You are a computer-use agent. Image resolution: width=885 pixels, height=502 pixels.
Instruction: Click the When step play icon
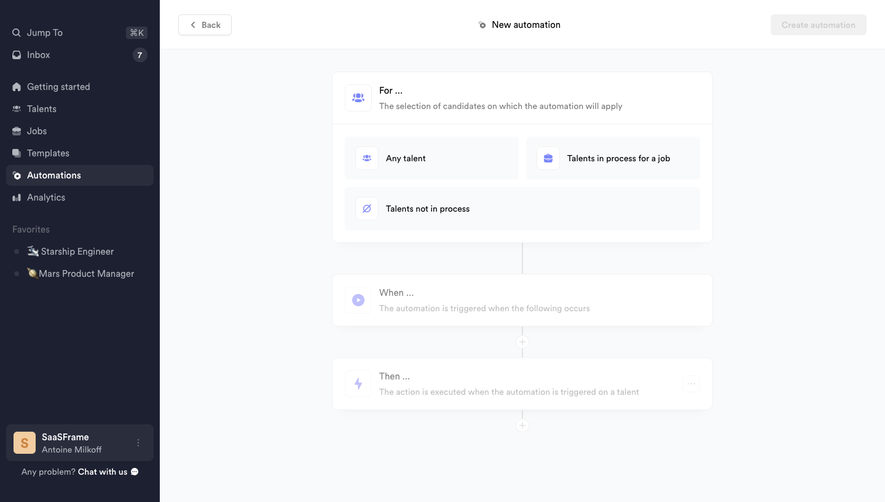point(358,300)
